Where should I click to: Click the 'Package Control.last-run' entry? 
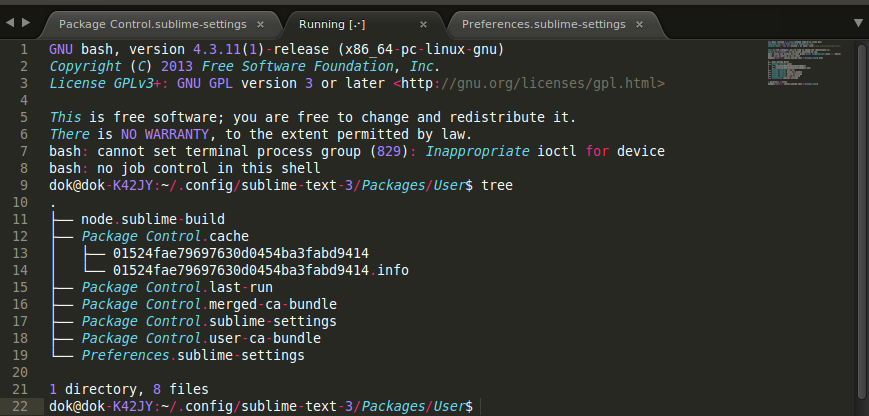click(177, 287)
